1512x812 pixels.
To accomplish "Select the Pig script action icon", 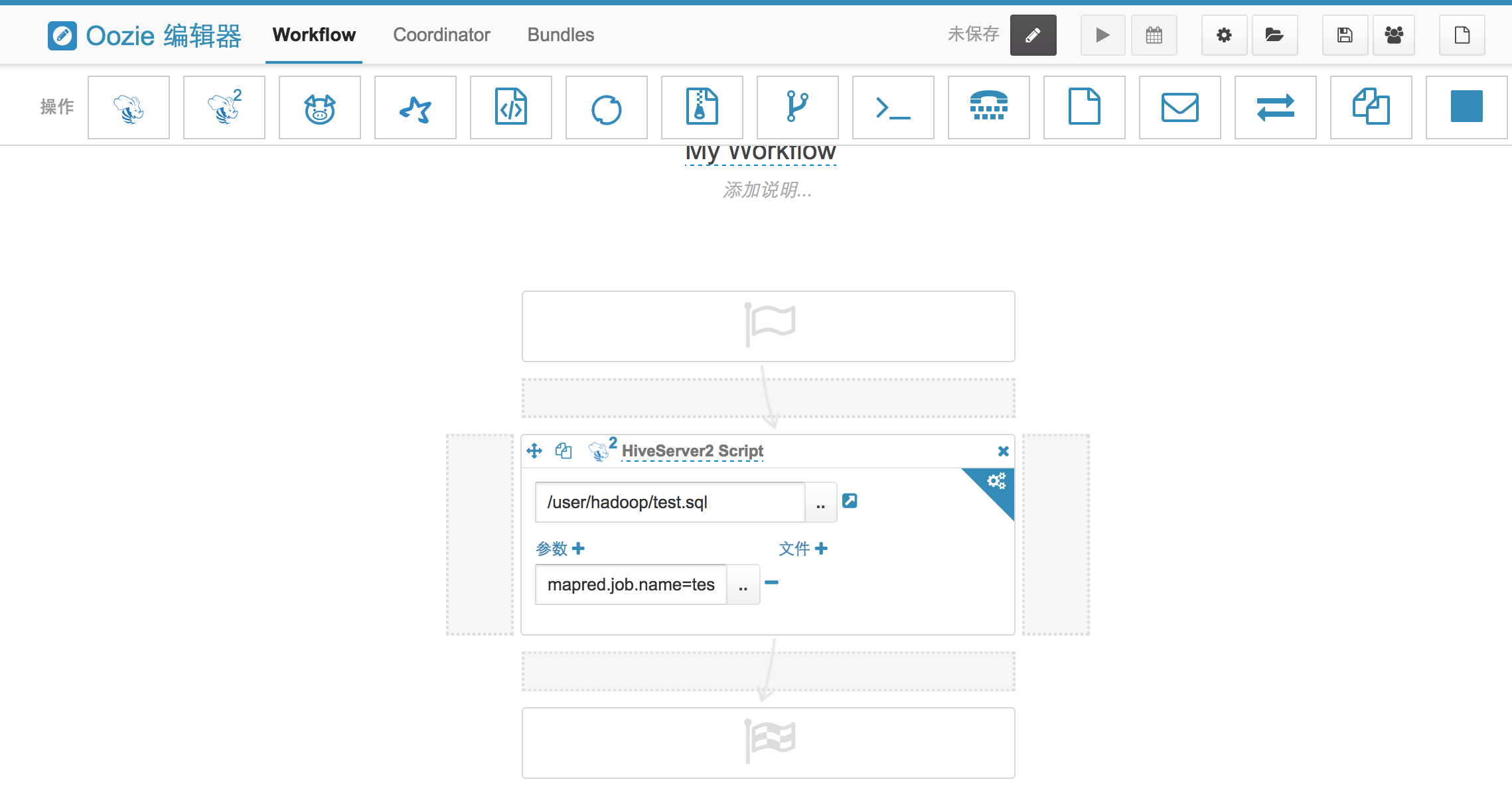I will pyautogui.click(x=320, y=107).
